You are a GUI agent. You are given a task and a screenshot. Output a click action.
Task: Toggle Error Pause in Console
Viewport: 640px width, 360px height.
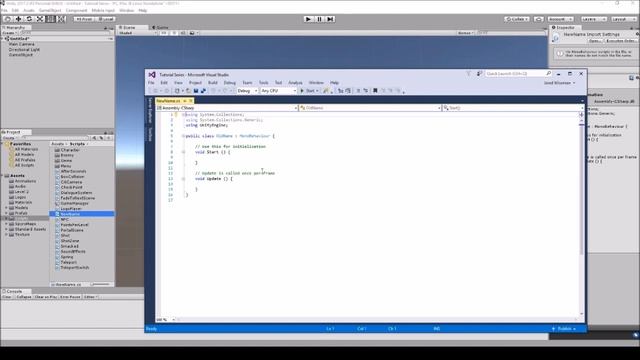tap(70, 297)
